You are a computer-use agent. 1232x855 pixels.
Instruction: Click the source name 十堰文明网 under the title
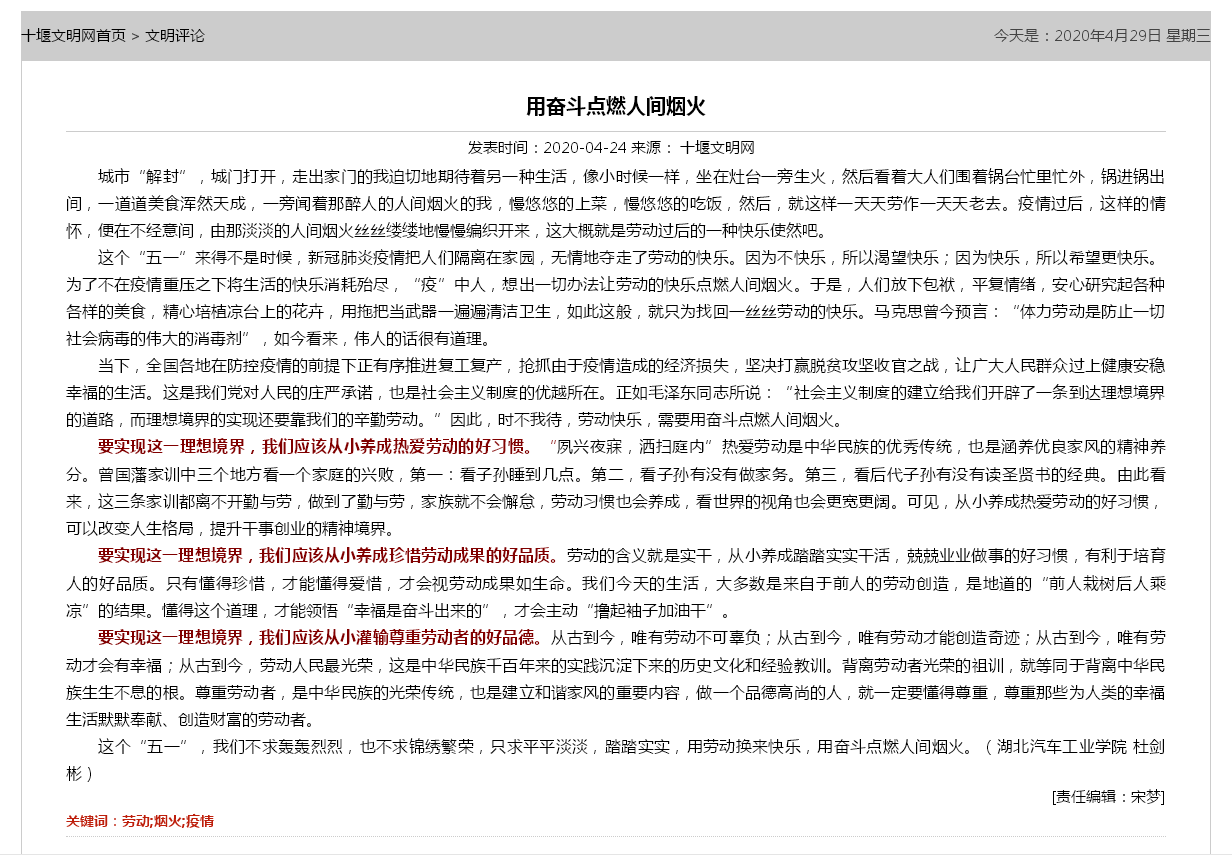pyautogui.click(x=717, y=148)
